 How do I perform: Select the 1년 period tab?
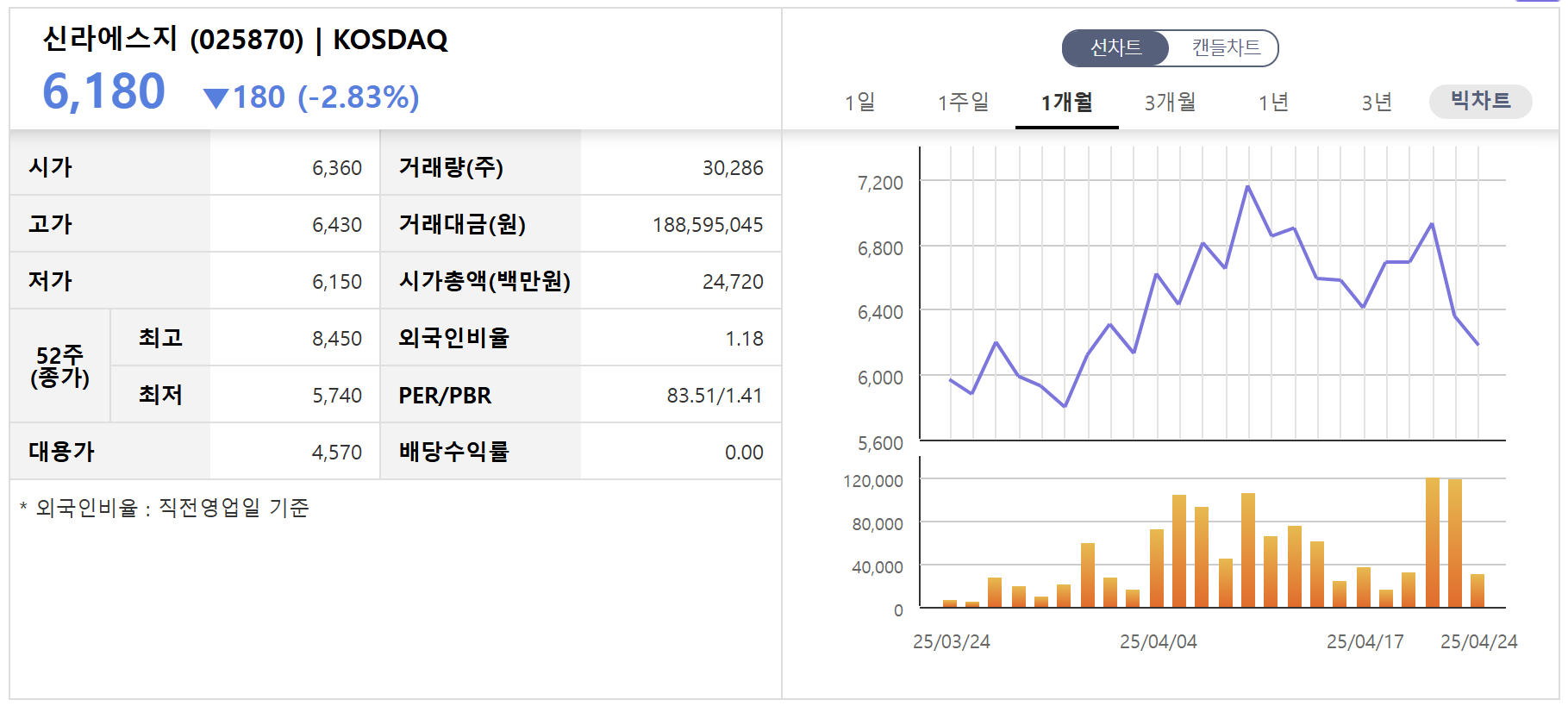pos(1274,103)
